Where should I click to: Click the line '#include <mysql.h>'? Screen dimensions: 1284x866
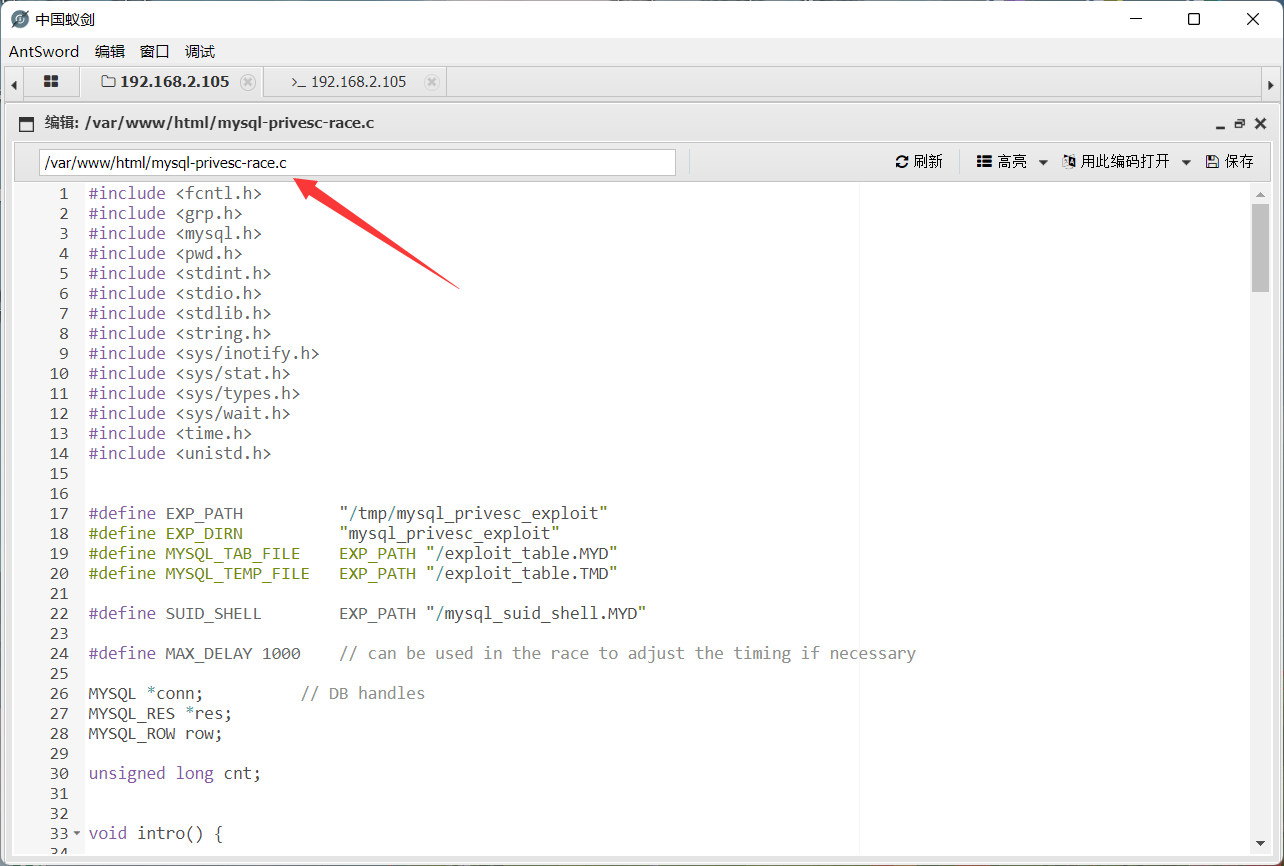[x=175, y=233]
